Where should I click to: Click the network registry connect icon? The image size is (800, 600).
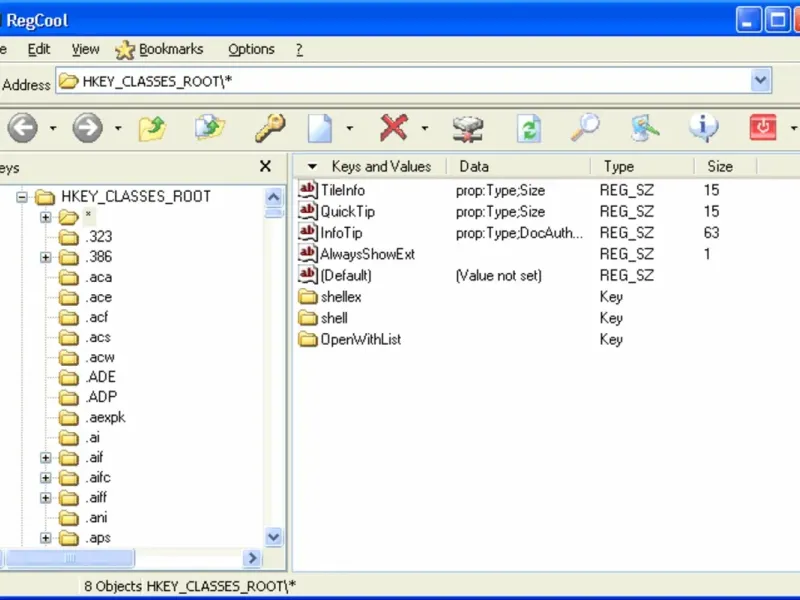(x=468, y=129)
